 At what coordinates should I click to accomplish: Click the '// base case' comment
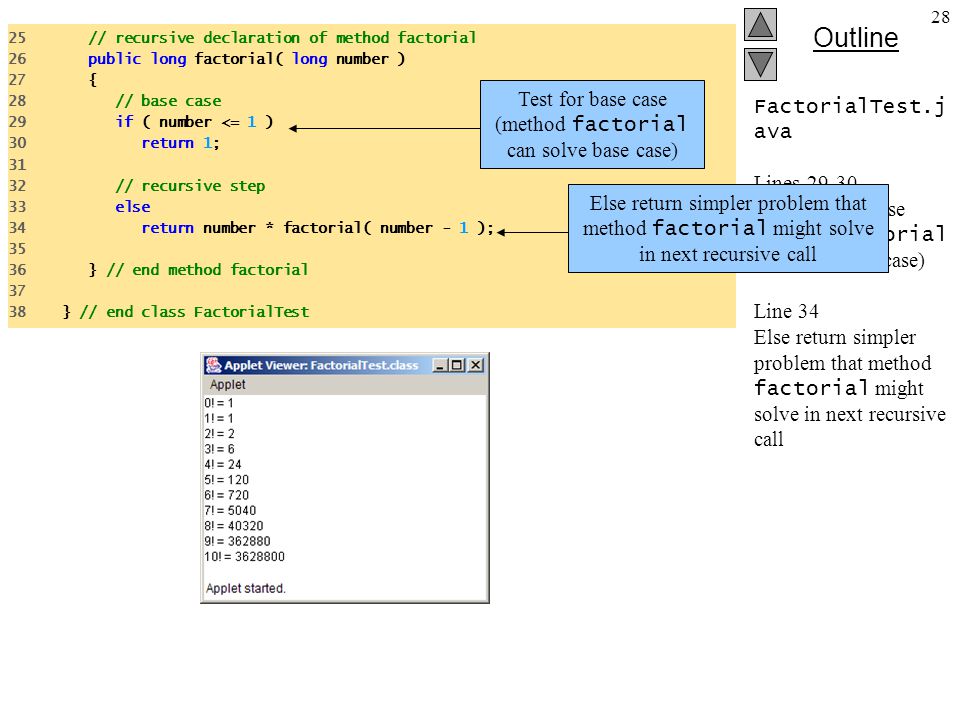click(168, 100)
